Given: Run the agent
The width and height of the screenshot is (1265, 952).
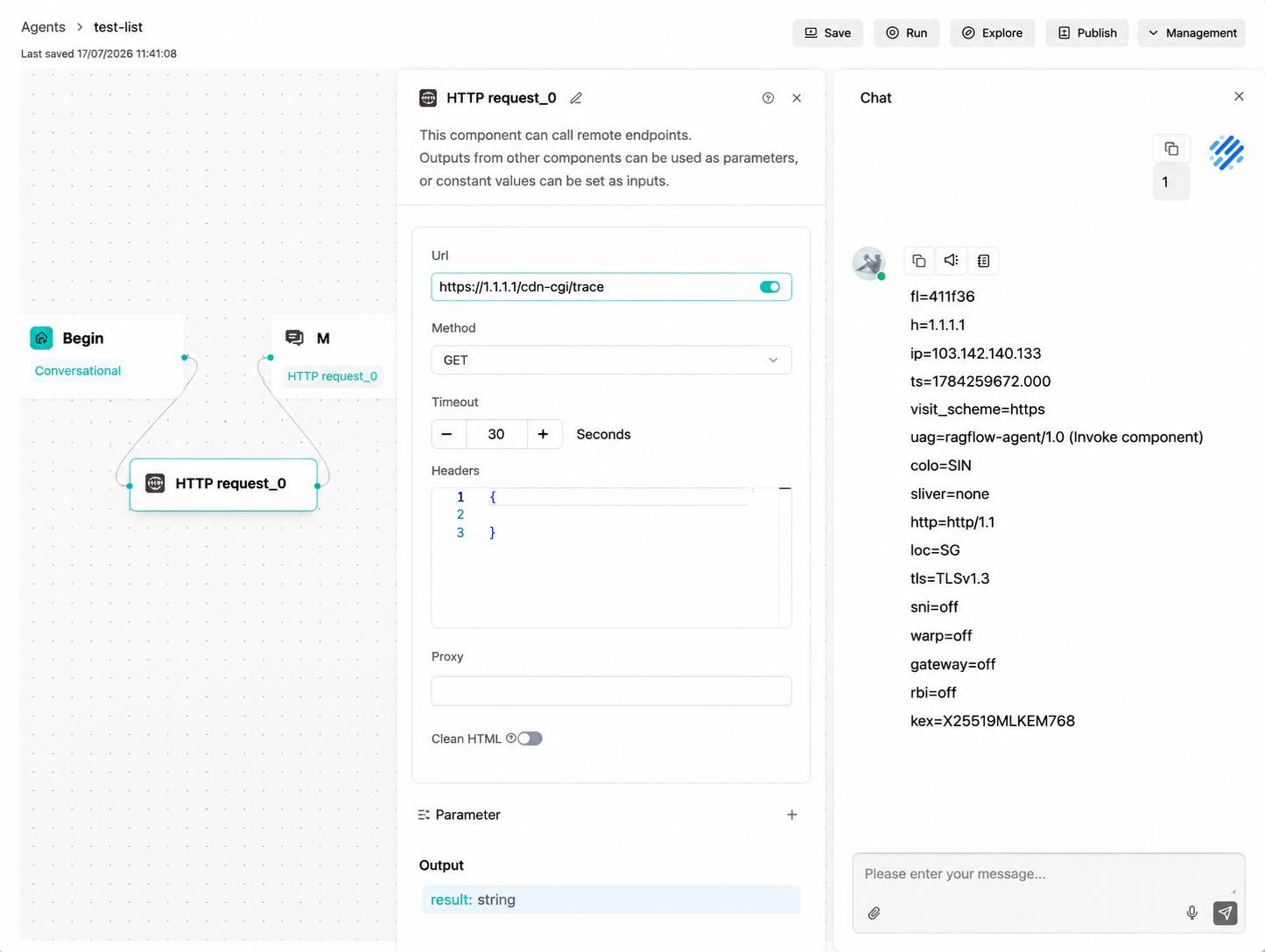Looking at the screenshot, I should click(x=906, y=32).
